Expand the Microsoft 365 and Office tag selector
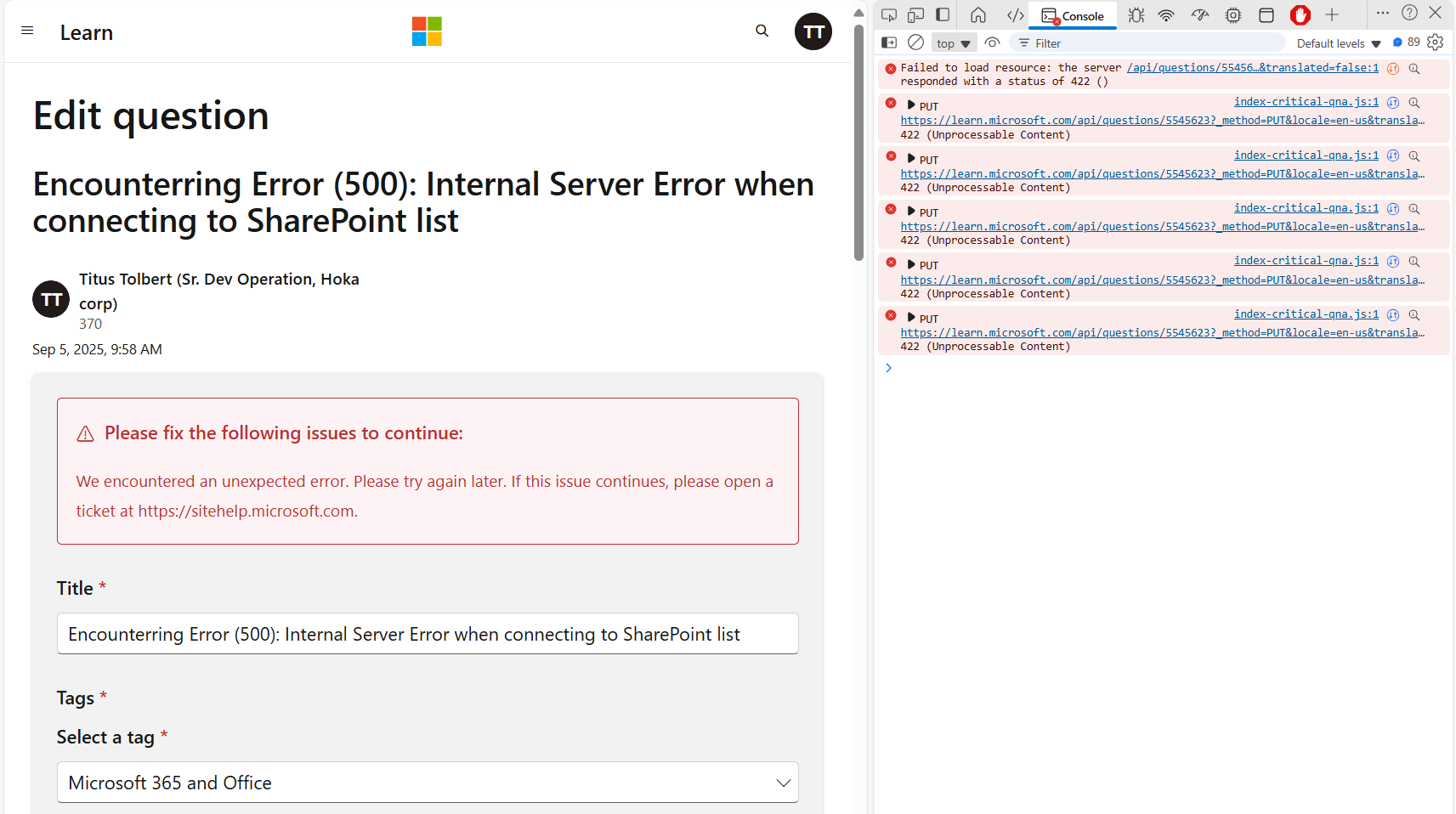This screenshot has height=814, width=1456. tap(782, 783)
